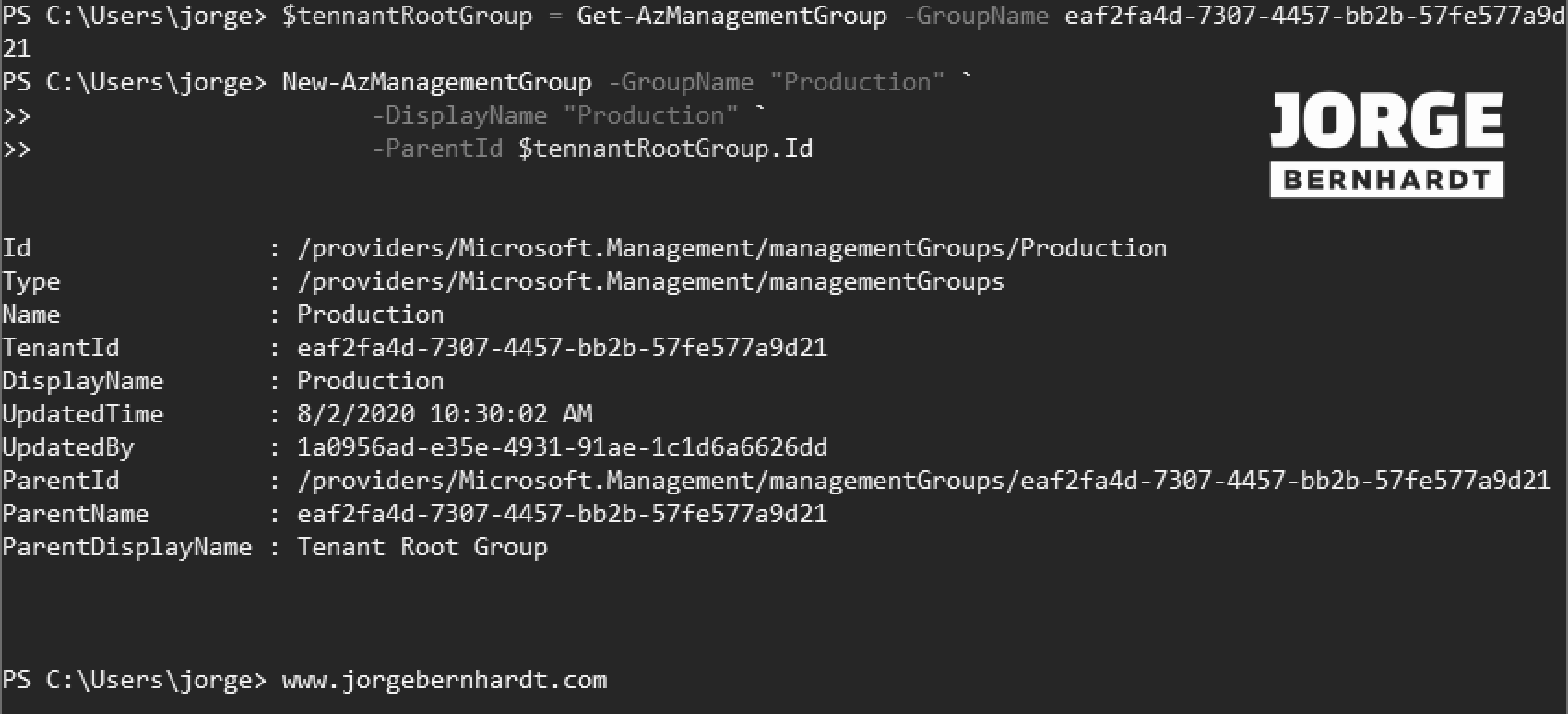Click the -GroupName parameter after Get-AzManagementGroup

[975, 16]
